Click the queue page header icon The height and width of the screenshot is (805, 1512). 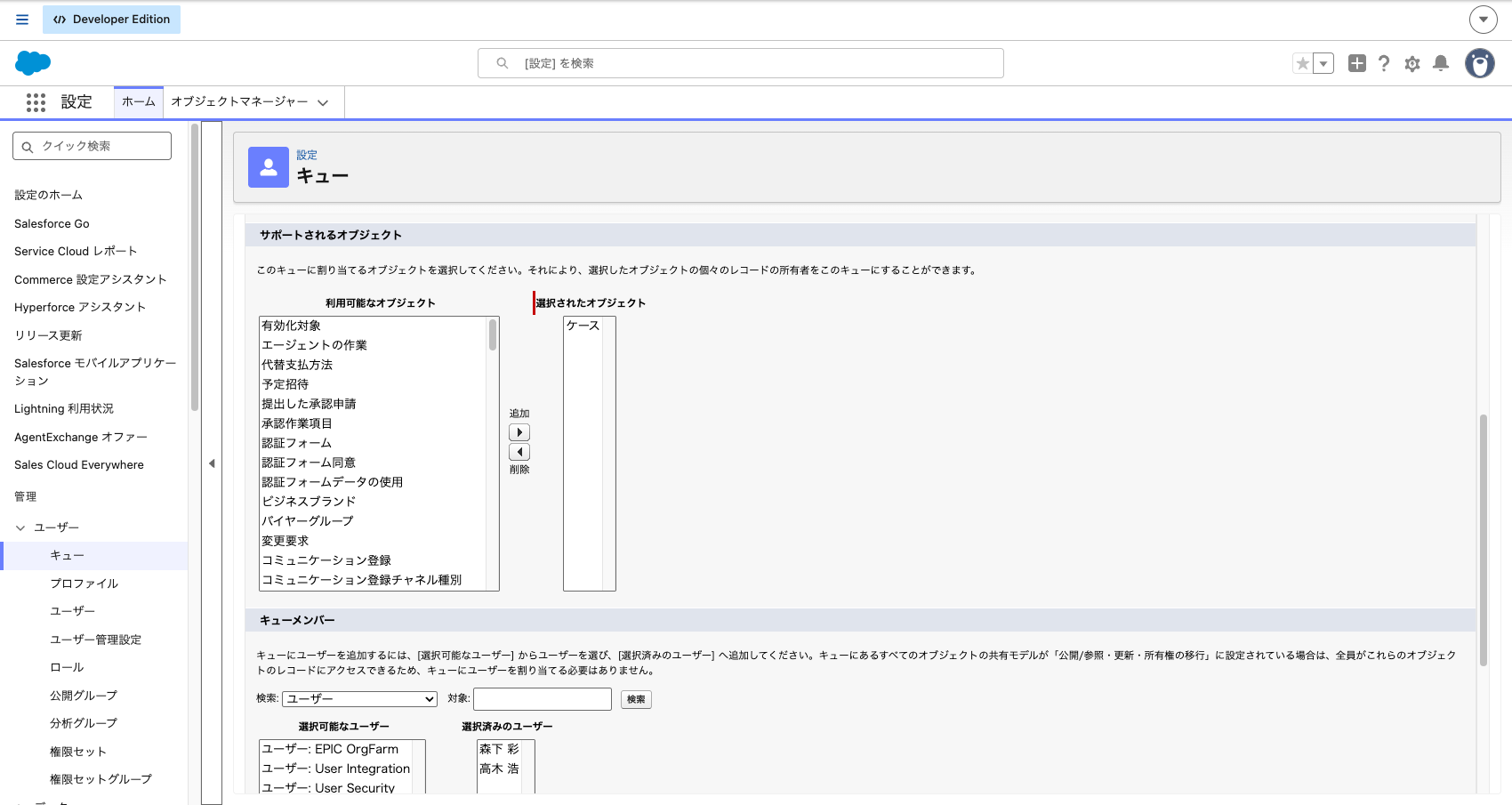(x=269, y=167)
